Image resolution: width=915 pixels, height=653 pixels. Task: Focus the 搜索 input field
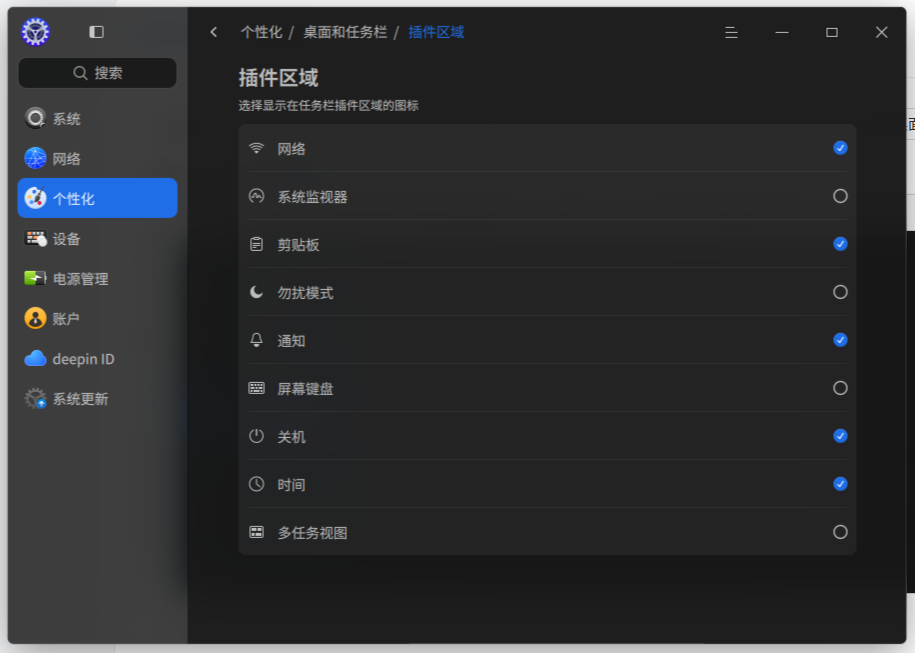pos(97,73)
